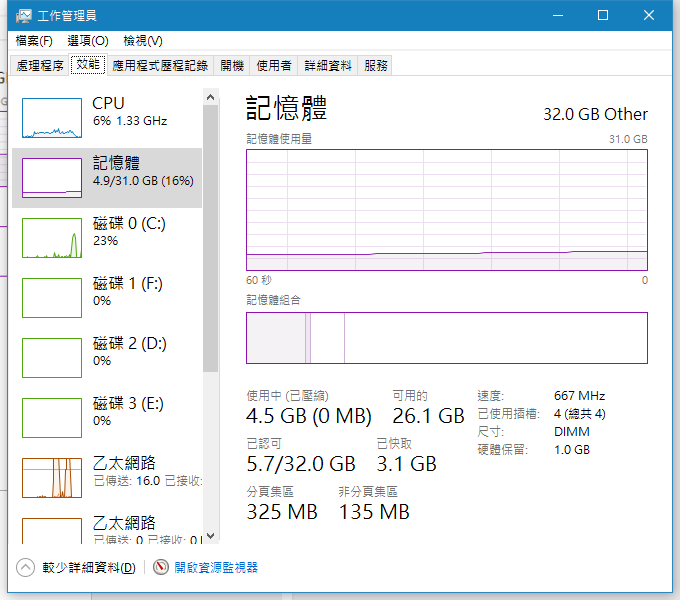This screenshot has height=600, width=680.
Task: Click the resource monitor icon at bottom
Action: (160, 567)
